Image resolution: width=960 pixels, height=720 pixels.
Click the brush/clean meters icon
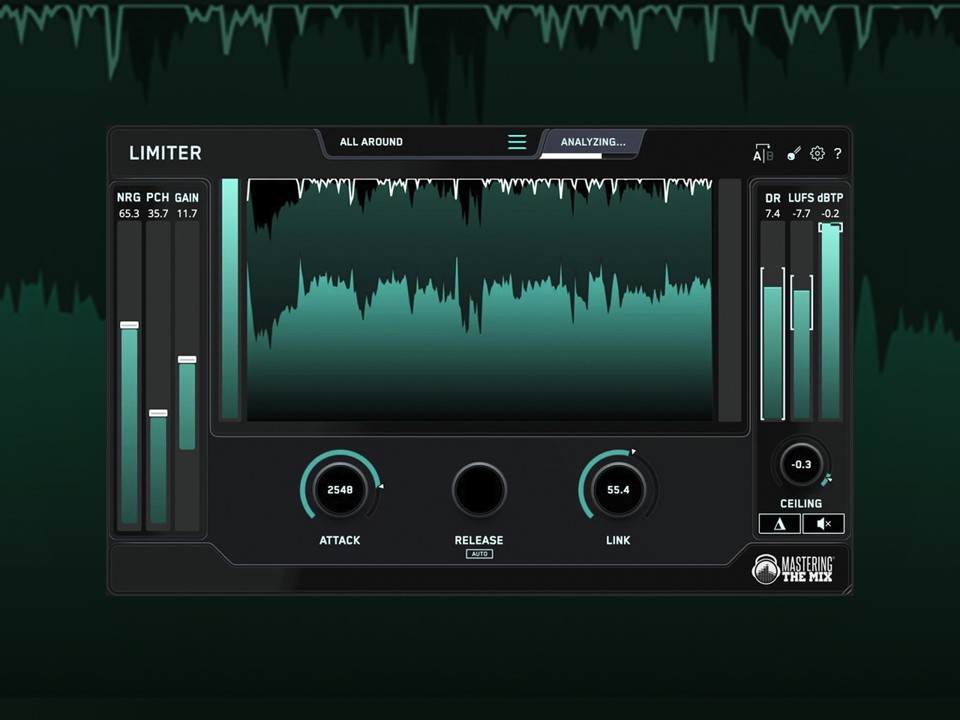792,153
